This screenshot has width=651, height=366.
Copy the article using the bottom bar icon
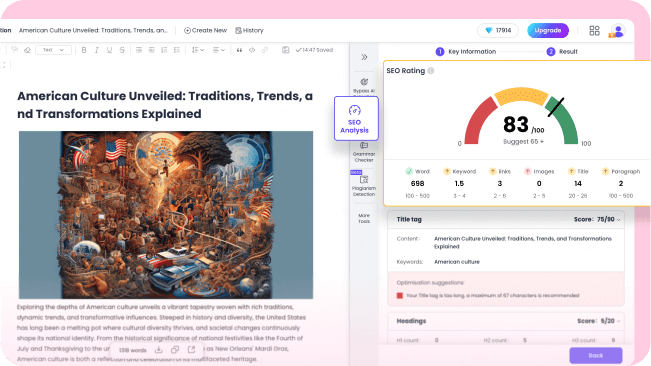click(175, 350)
